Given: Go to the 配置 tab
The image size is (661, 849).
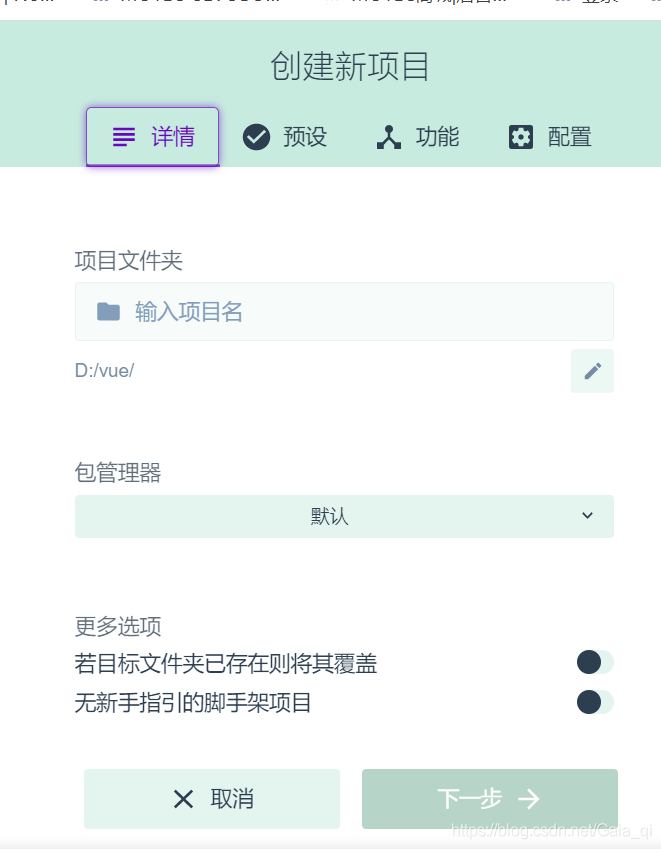Looking at the screenshot, I should pyautogui.click(x=550, y=137).
